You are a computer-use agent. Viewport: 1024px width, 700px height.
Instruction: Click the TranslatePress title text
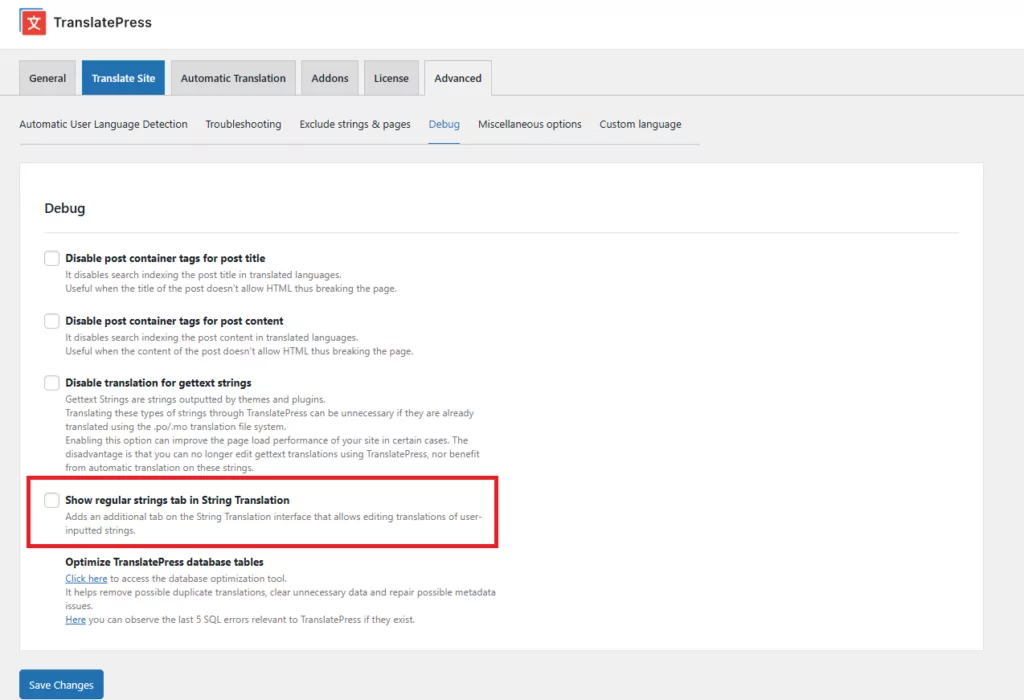[103, 22]
